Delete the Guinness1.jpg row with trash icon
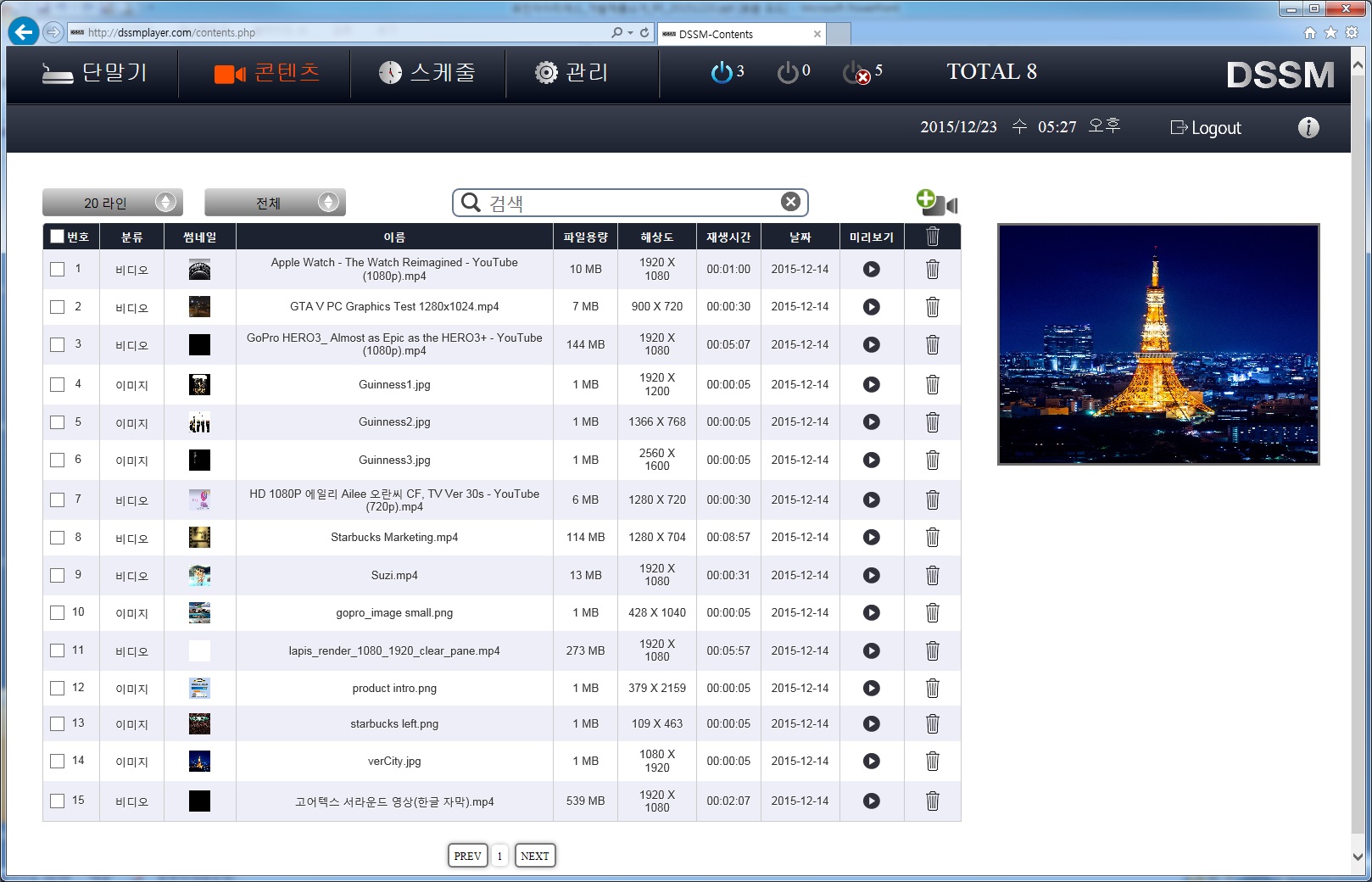 tap(932, 385)
